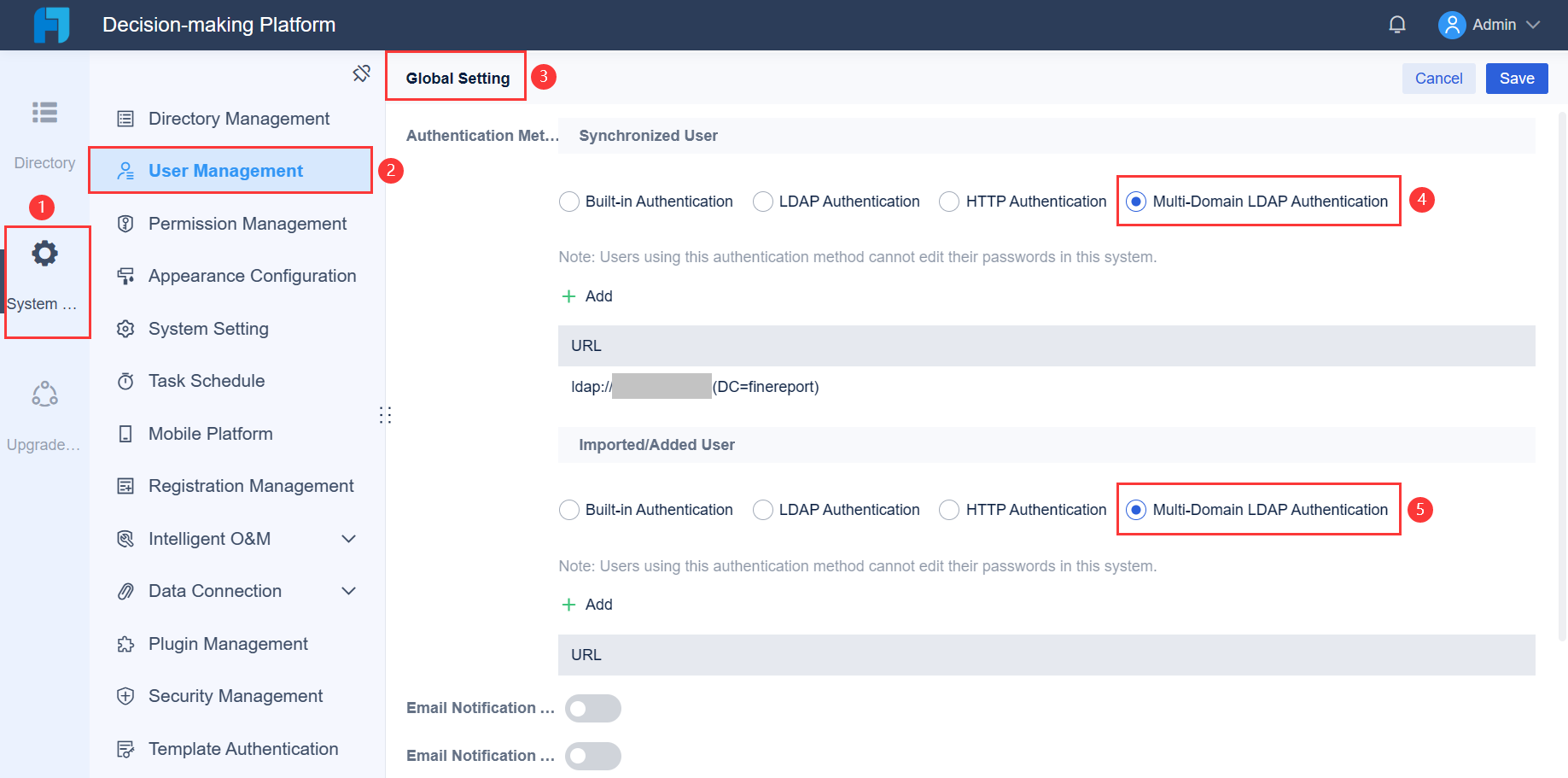Image resolution: width=1568 pixels, height=778 pixels.
Task: Expand the Intelligent O&M menu
Action: click(x=348, y=538)
